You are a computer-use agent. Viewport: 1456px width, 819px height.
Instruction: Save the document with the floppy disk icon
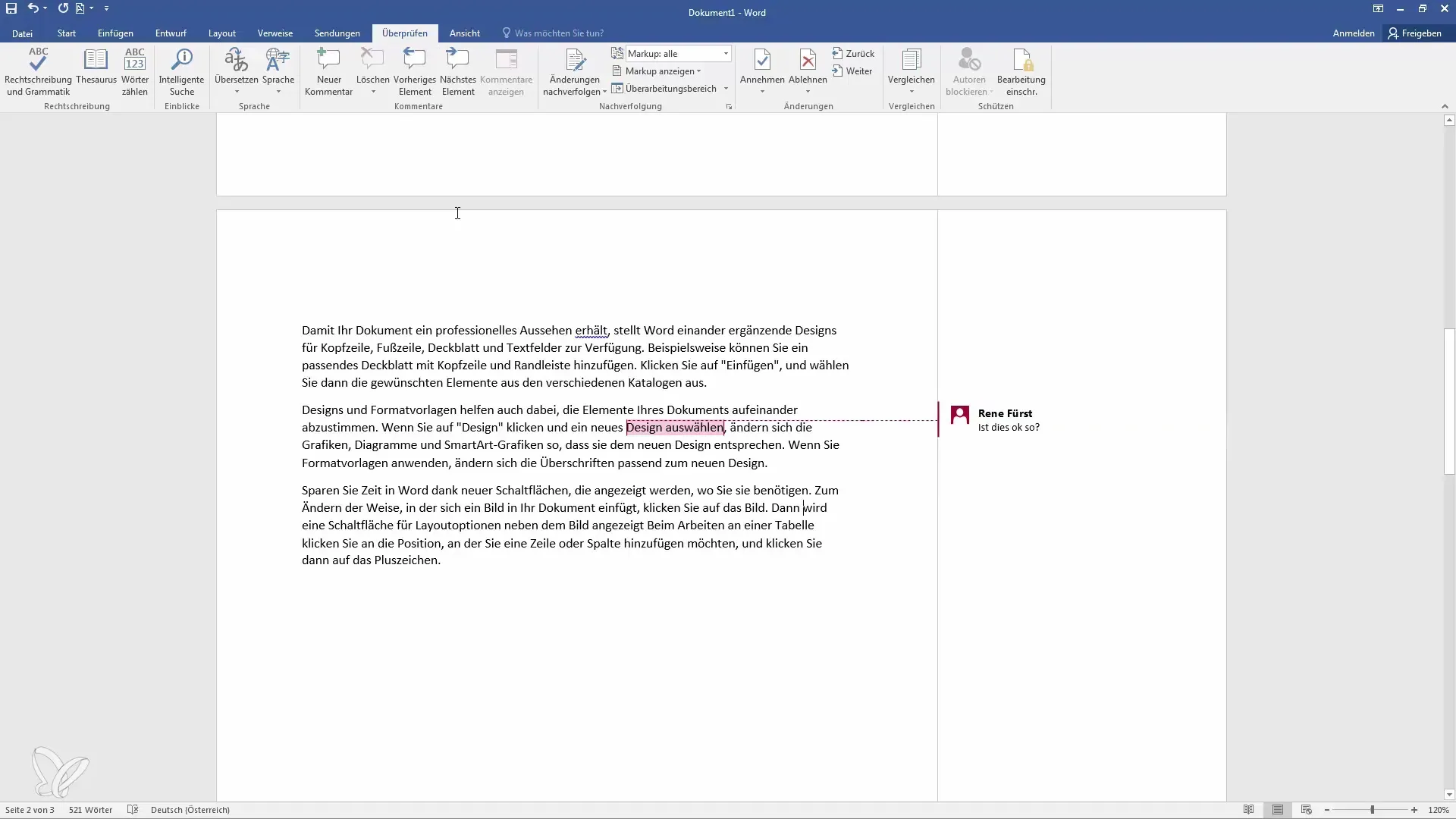11,8
